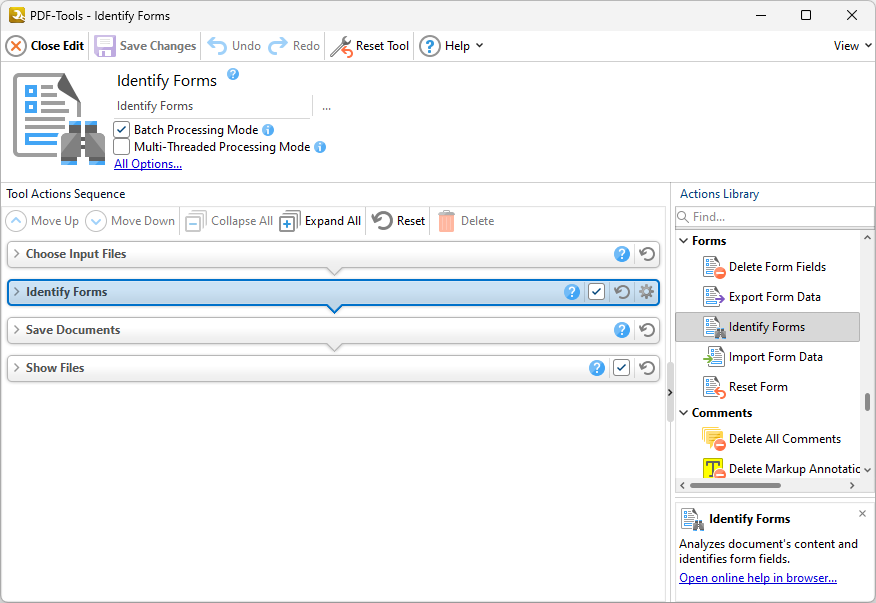Viewport: 876px width, 603px height.
Task: Click the large Identify Forms tool icon
Action: (x=59, y=119)
